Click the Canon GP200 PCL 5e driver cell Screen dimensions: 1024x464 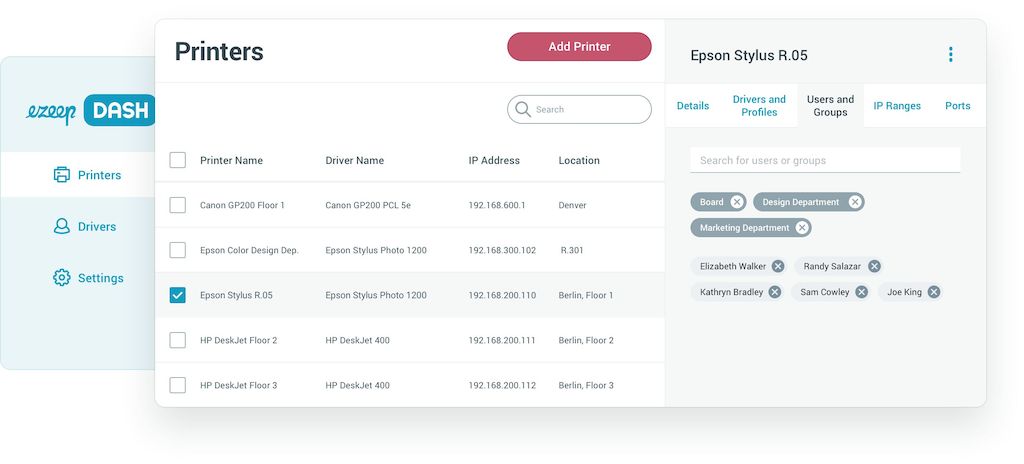tap(368, 205)
